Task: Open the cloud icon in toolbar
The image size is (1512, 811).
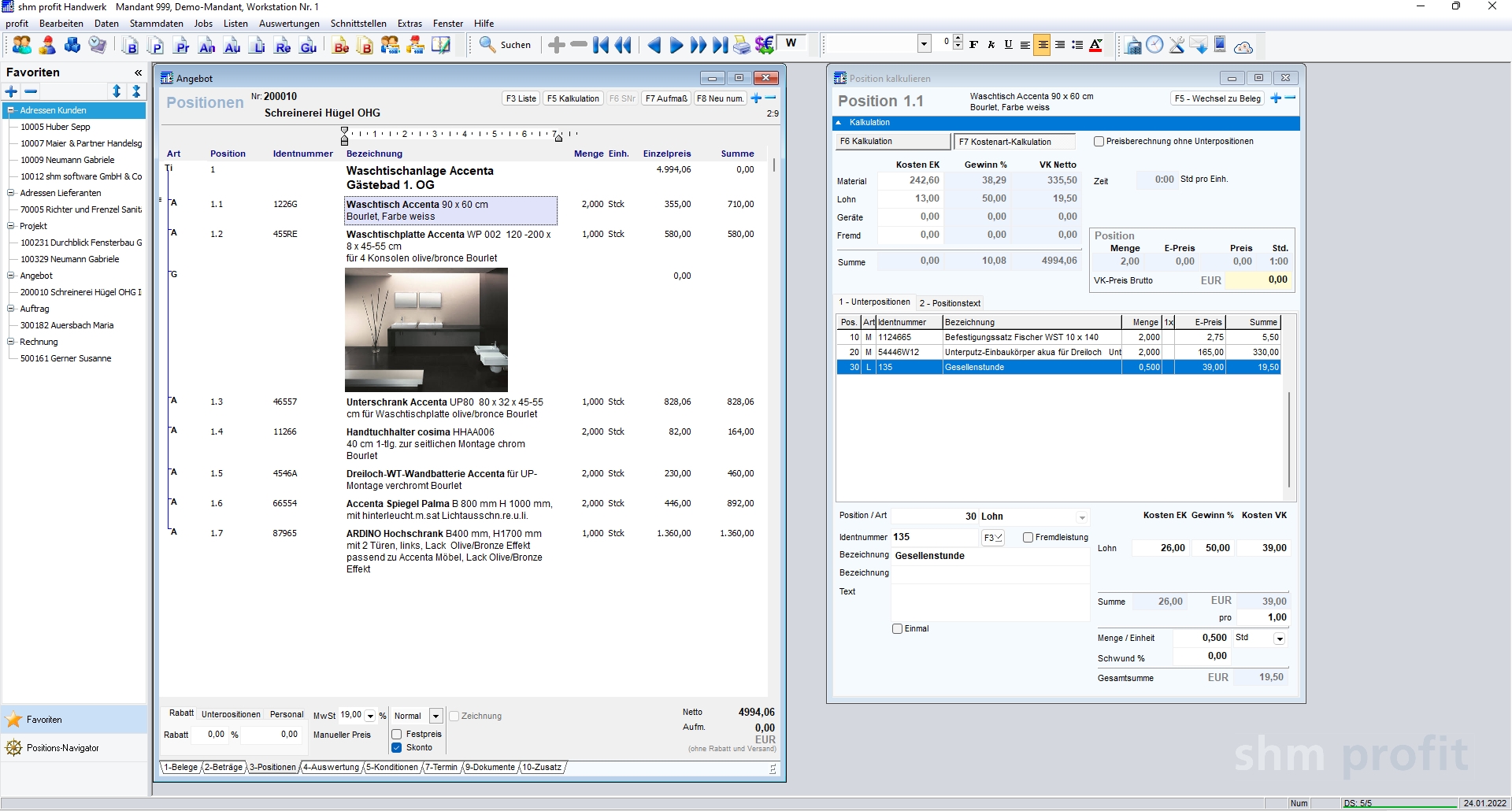Action: 1243,46
